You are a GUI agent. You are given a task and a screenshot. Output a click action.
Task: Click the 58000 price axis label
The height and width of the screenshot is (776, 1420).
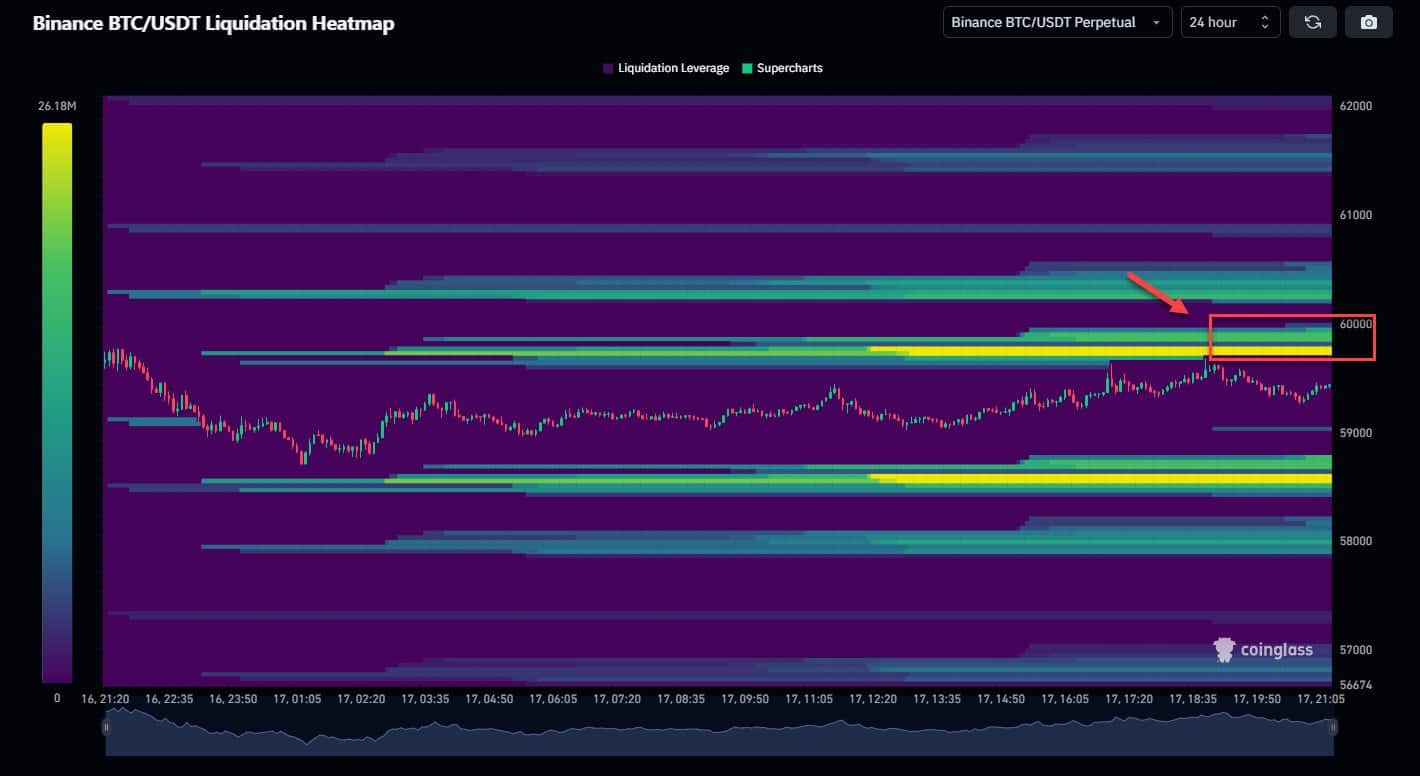(x=1356, y=541)
